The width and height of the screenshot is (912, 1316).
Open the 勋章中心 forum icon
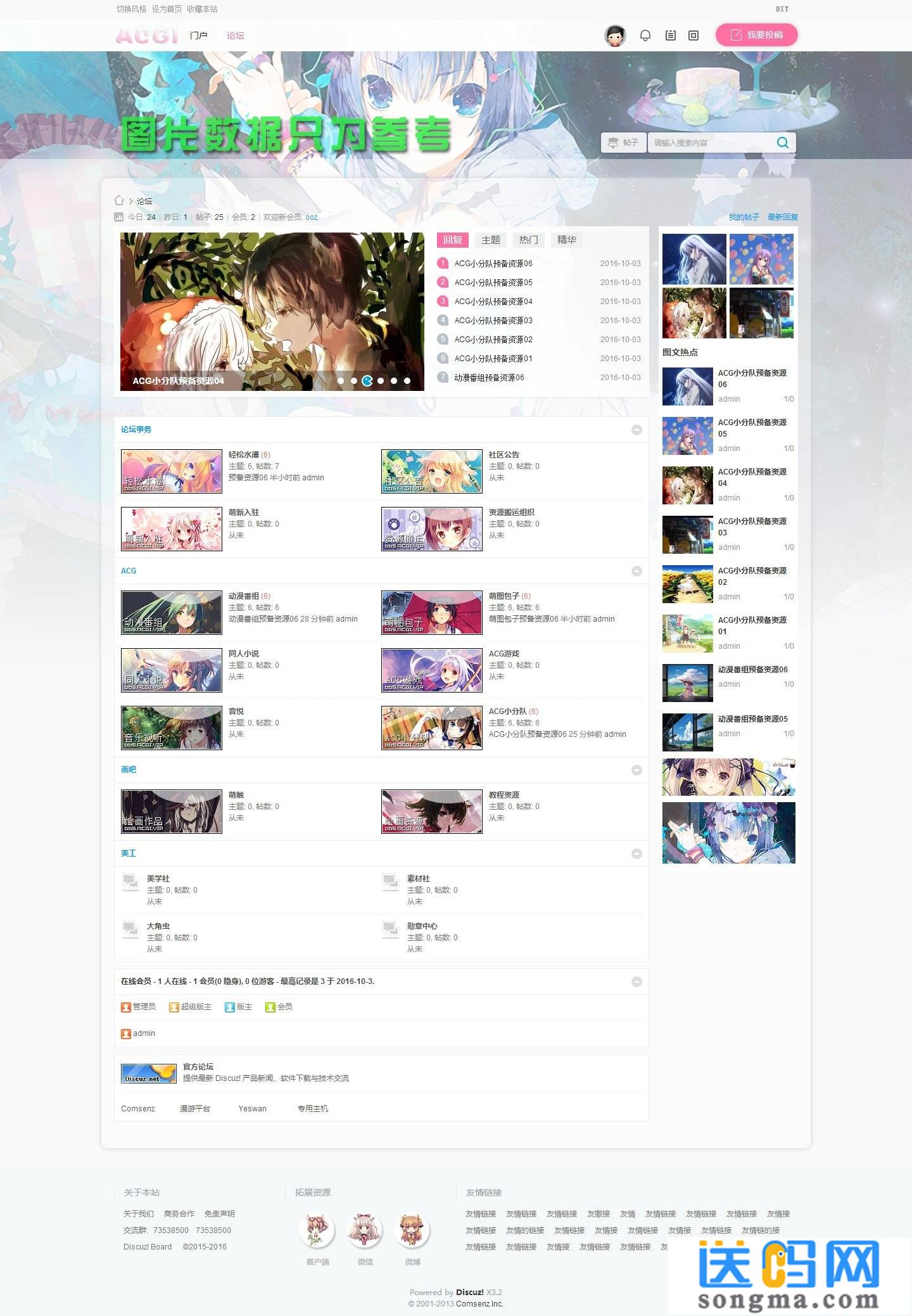(391, 929)
